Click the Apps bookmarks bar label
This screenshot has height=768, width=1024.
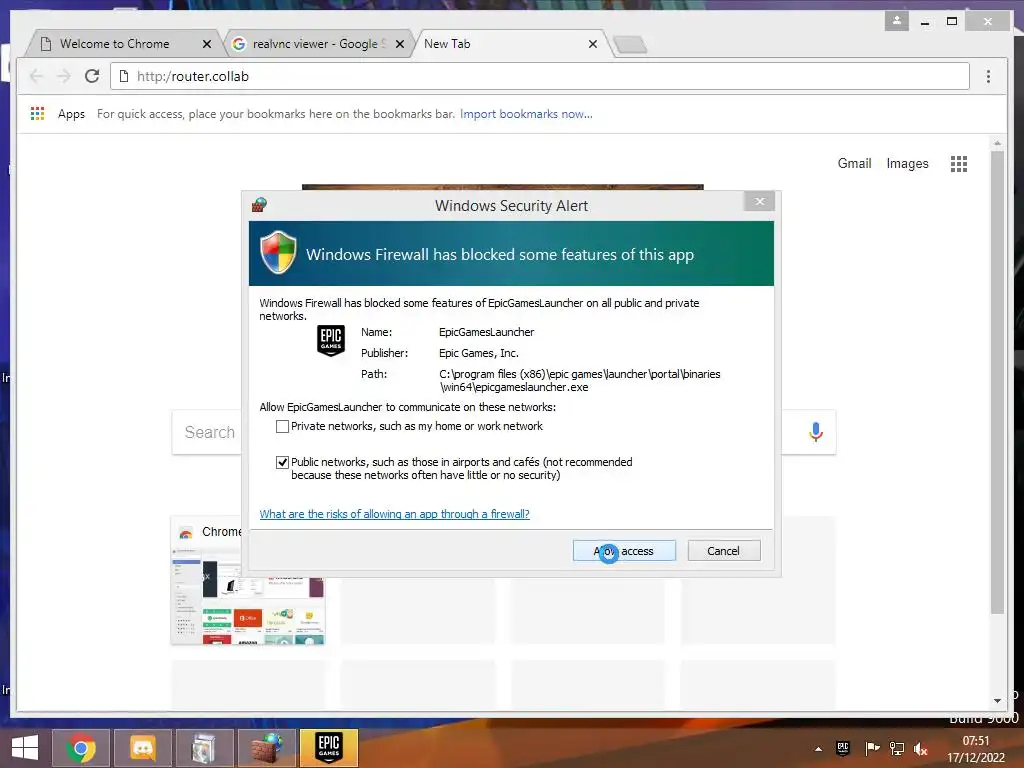[71, 114]
